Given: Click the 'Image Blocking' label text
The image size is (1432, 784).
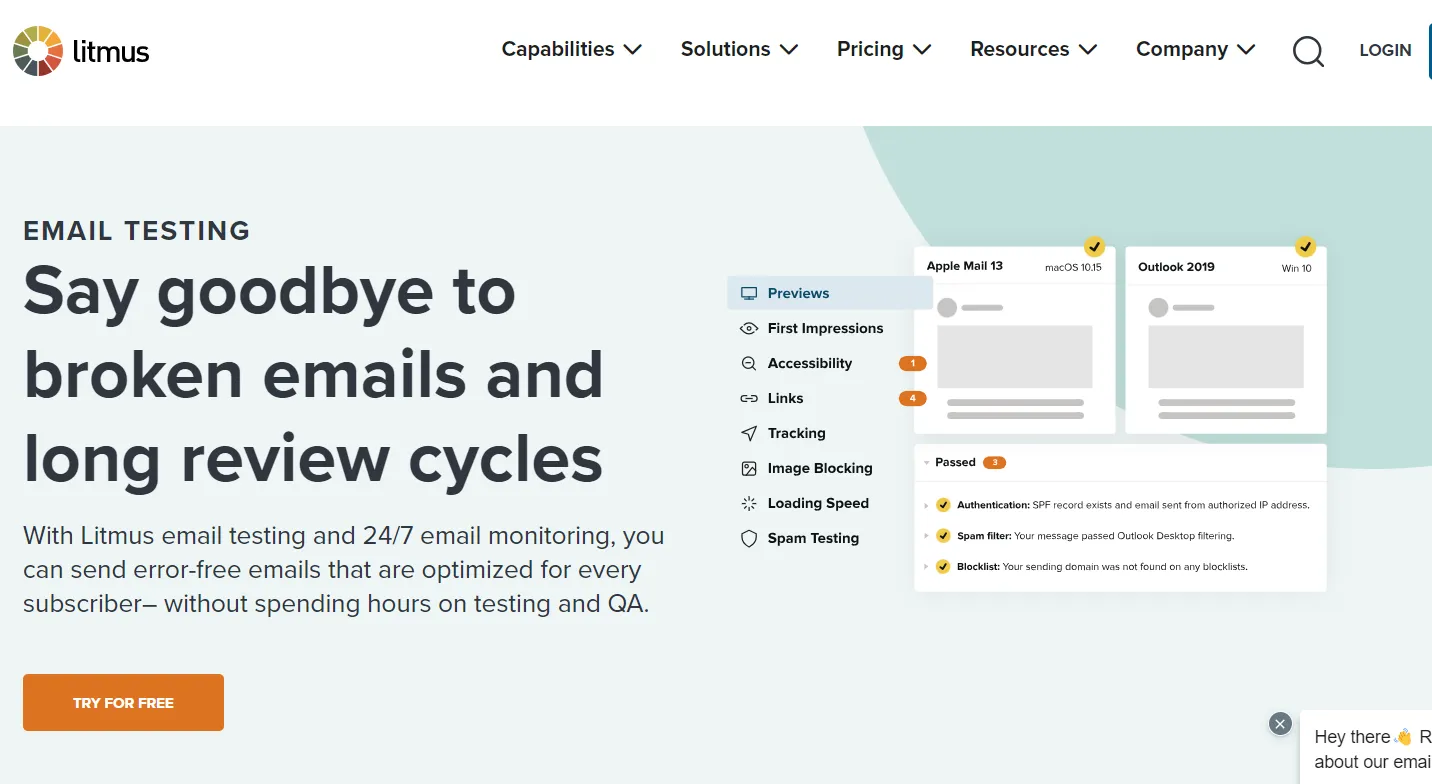Looking at the screenshot, I should tap(820, 468).
